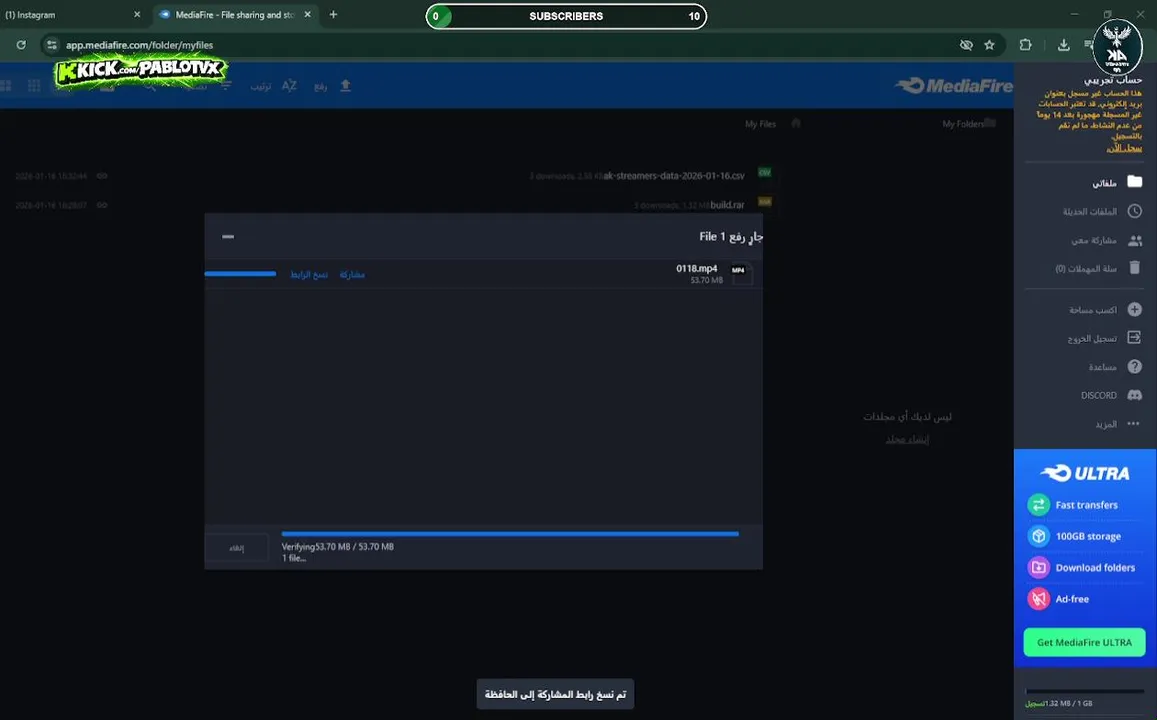This screenshot has width=1157, height=720.
Task: Open the My Folders folder icon
Action: pos(990,122)
